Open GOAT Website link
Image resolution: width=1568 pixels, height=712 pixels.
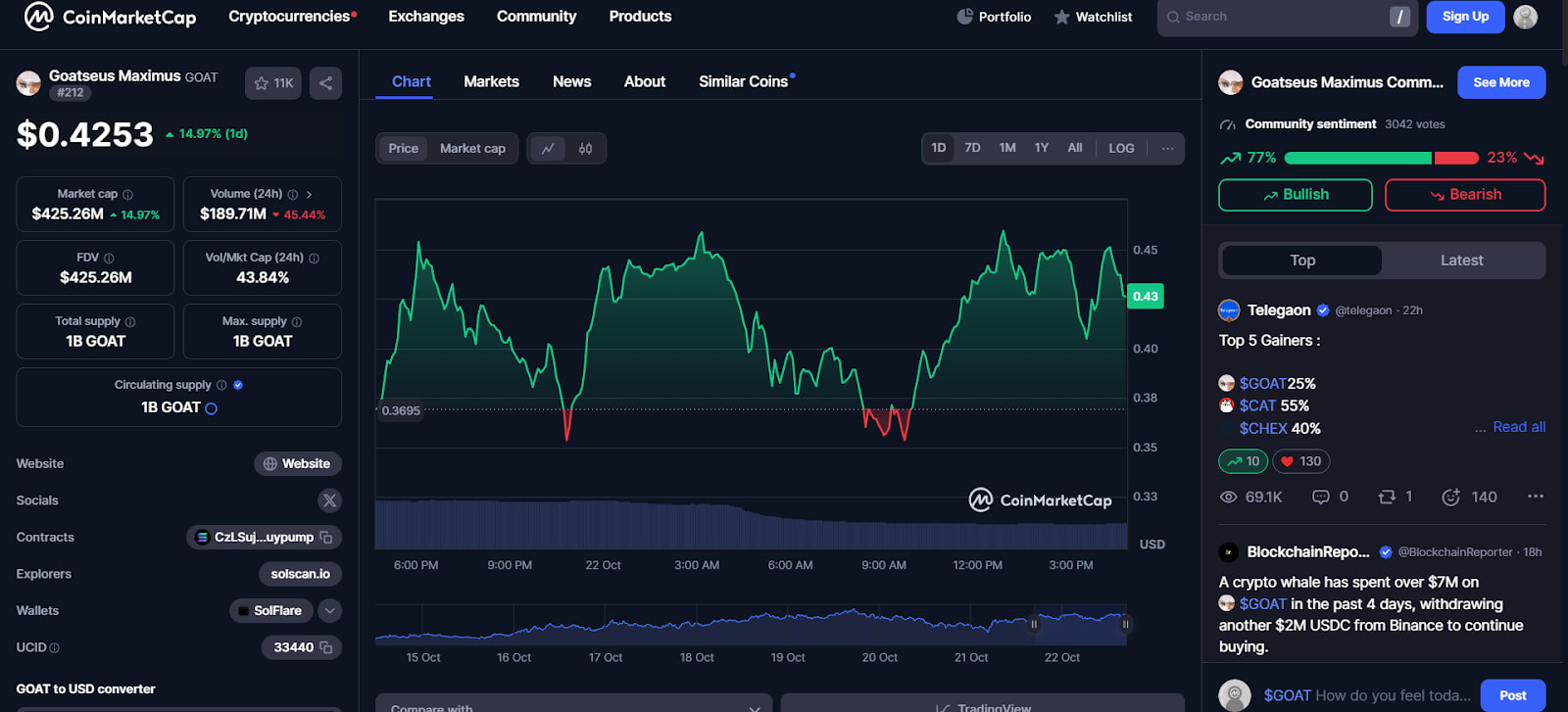point(298,464)
